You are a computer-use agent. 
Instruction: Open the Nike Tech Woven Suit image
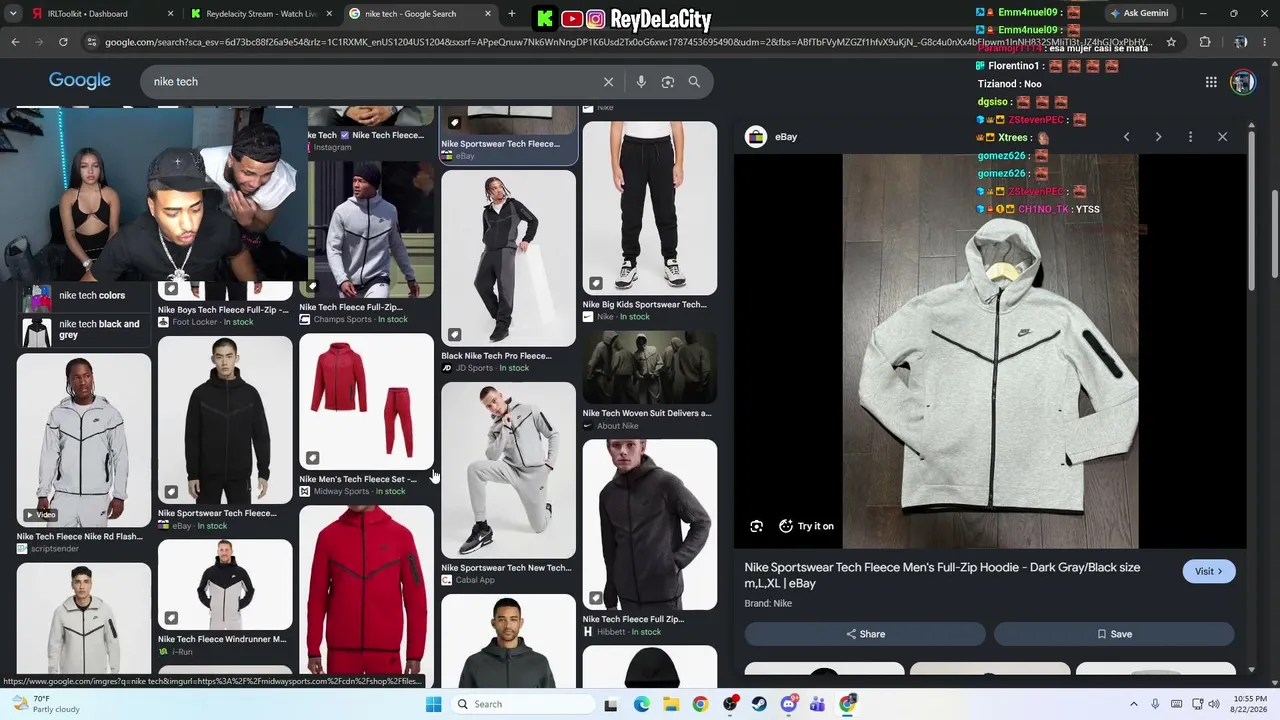650,367
